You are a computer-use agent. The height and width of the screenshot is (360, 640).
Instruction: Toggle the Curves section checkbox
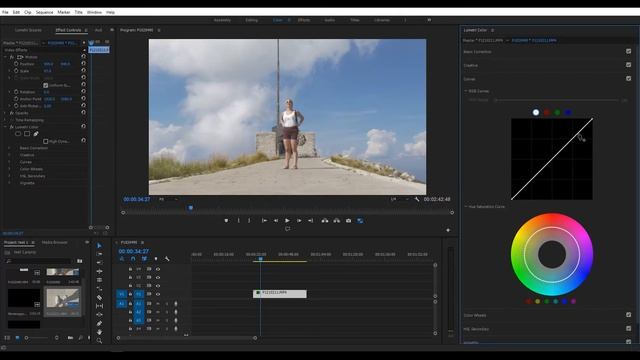[x=629, y=78]
